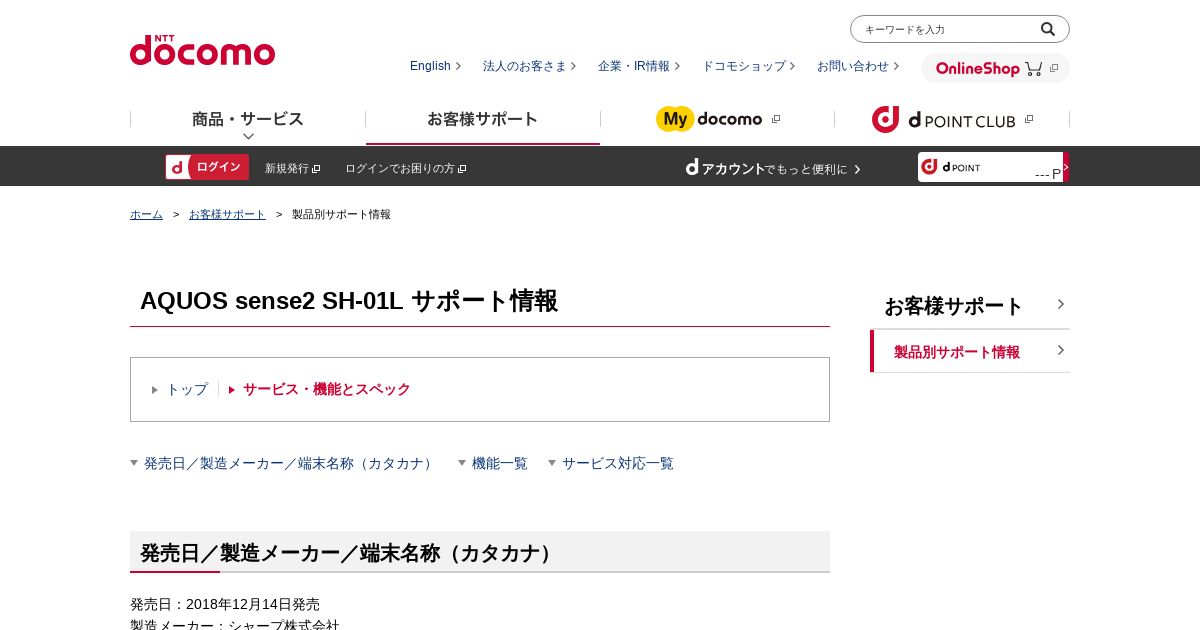Click the お客様サポート breadcrumb link
The height and width of the screenshot is (630, 1200).
pyautogui.click(x=227, y=214)
